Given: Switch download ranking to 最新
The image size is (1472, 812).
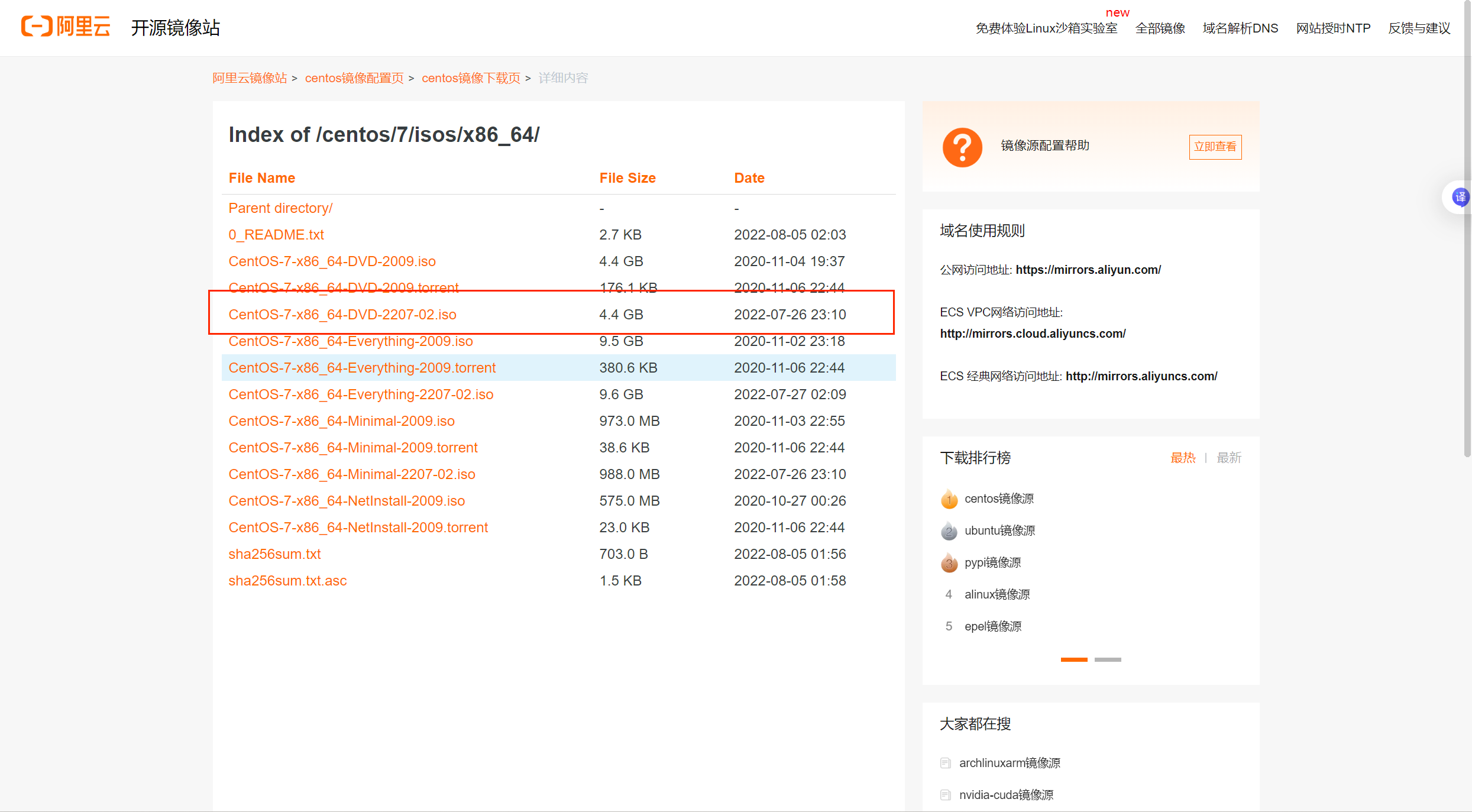Looking at the screenshot, I should pyautogui.click(x=1228, y=458).
